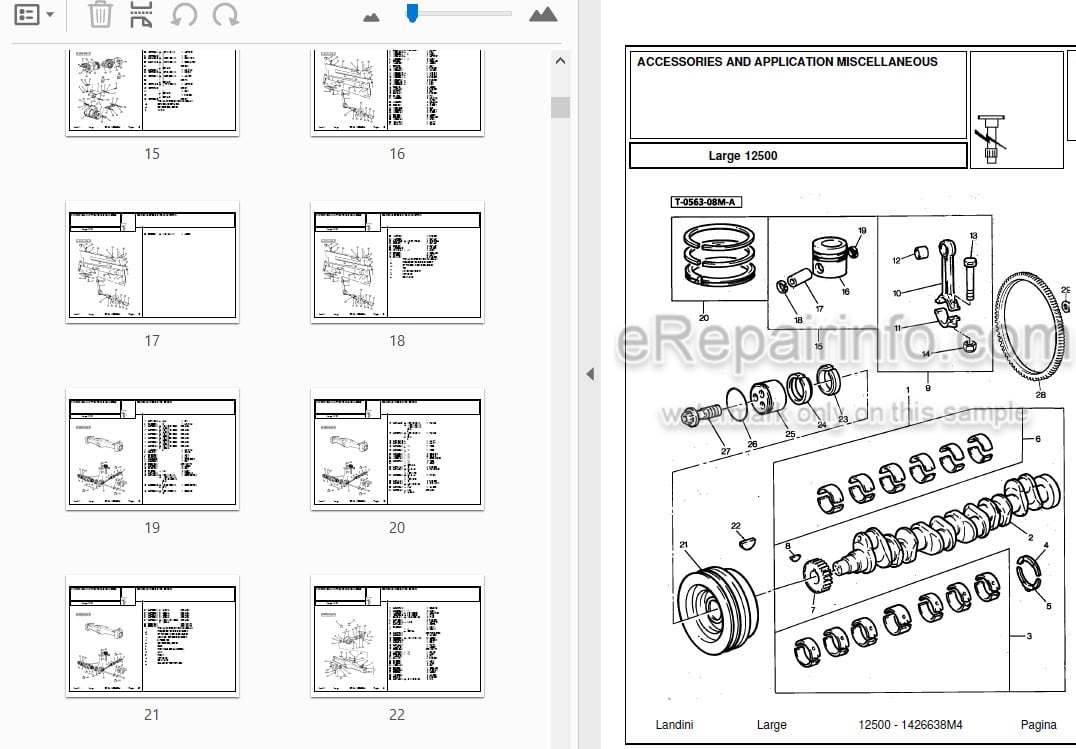1076x749 pixels.
Task: Click scroll up arrow in thumbnail panel
Action: tap(560, 61)
